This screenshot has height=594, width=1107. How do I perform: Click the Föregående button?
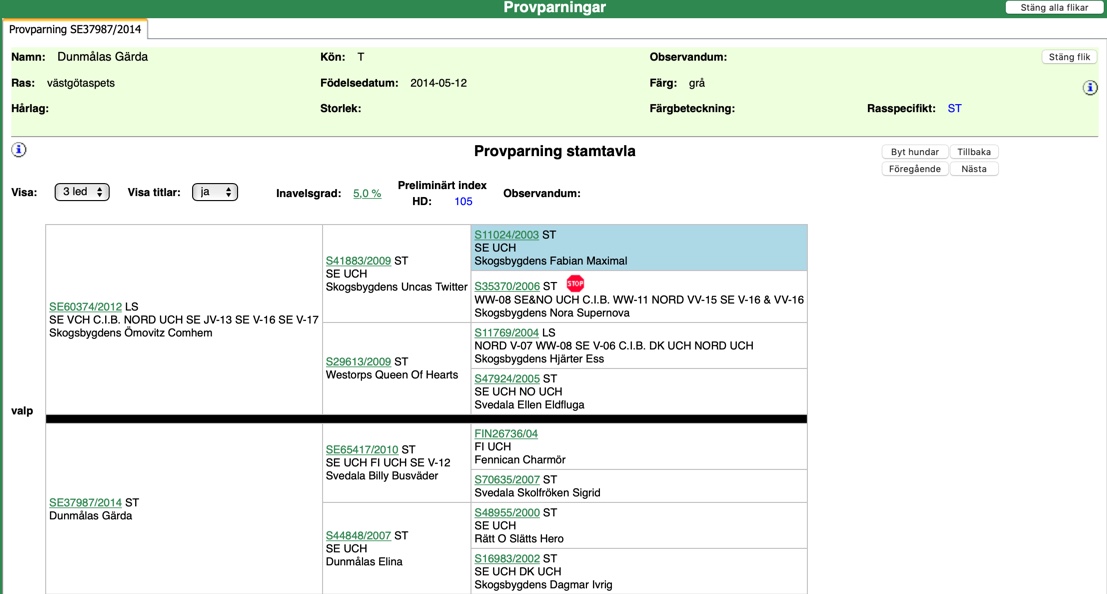pyautogui.click(x=914, y=169)
